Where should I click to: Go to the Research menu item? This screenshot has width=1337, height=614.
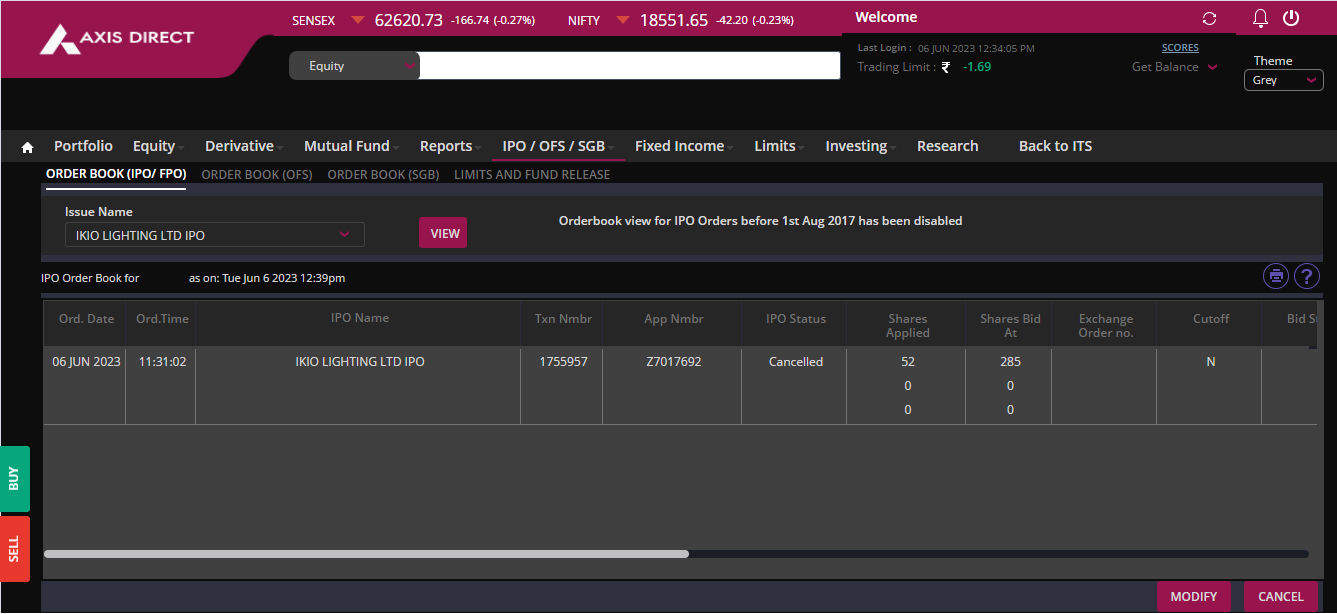tap(947, 146)
